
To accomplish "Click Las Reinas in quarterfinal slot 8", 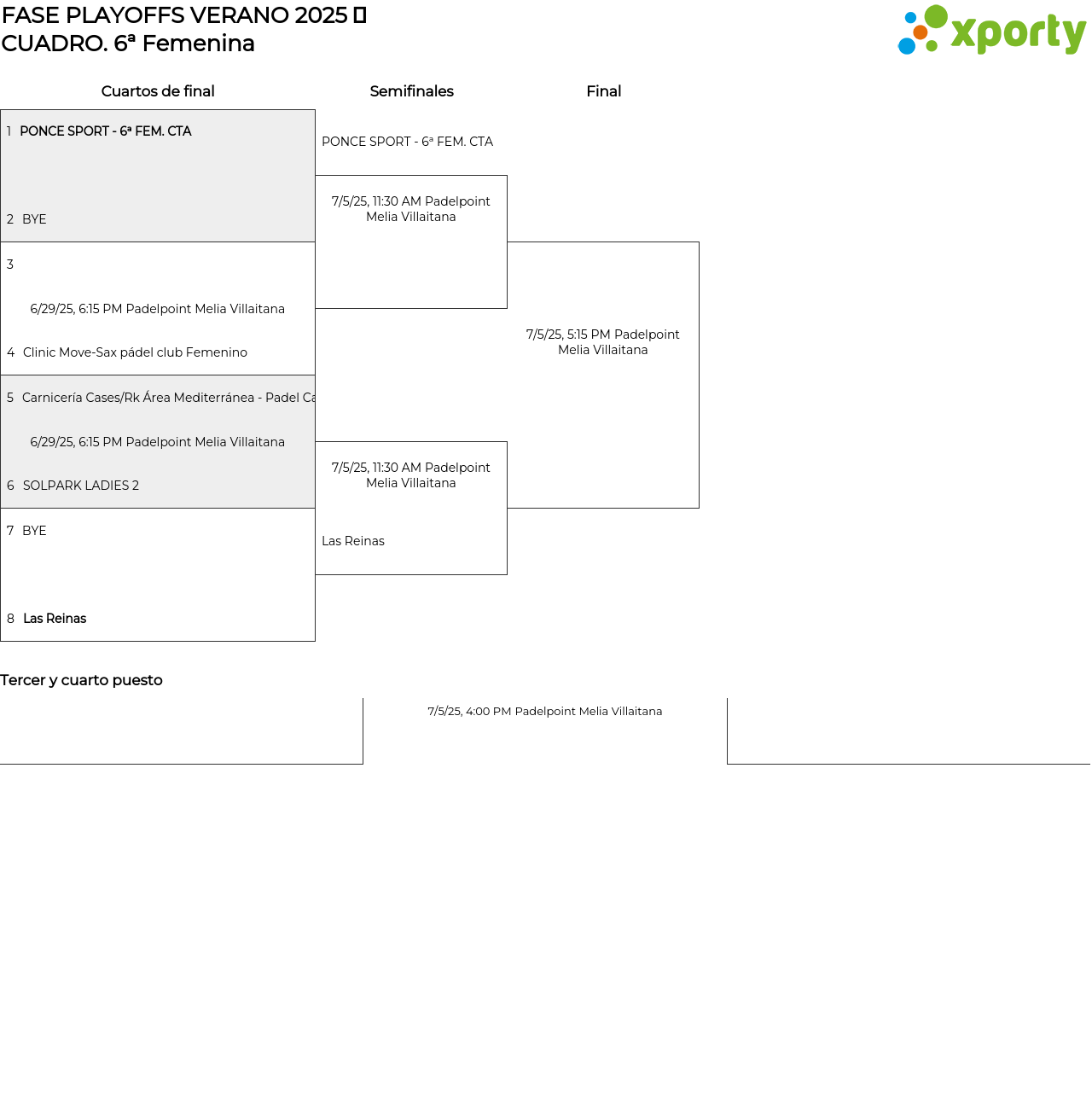I will tap(55, 619).
